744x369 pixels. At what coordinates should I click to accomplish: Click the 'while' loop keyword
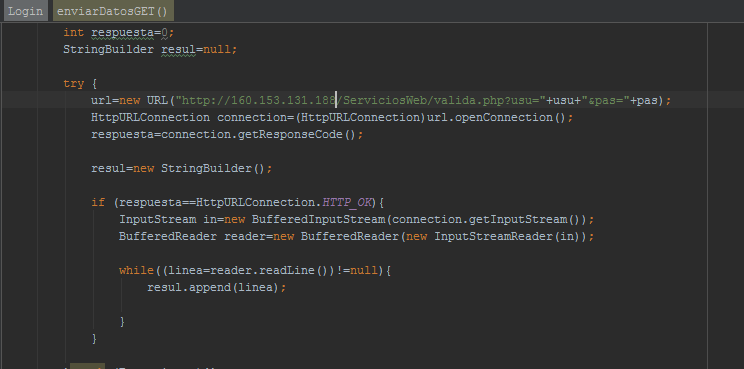click(x=137, y=270)
